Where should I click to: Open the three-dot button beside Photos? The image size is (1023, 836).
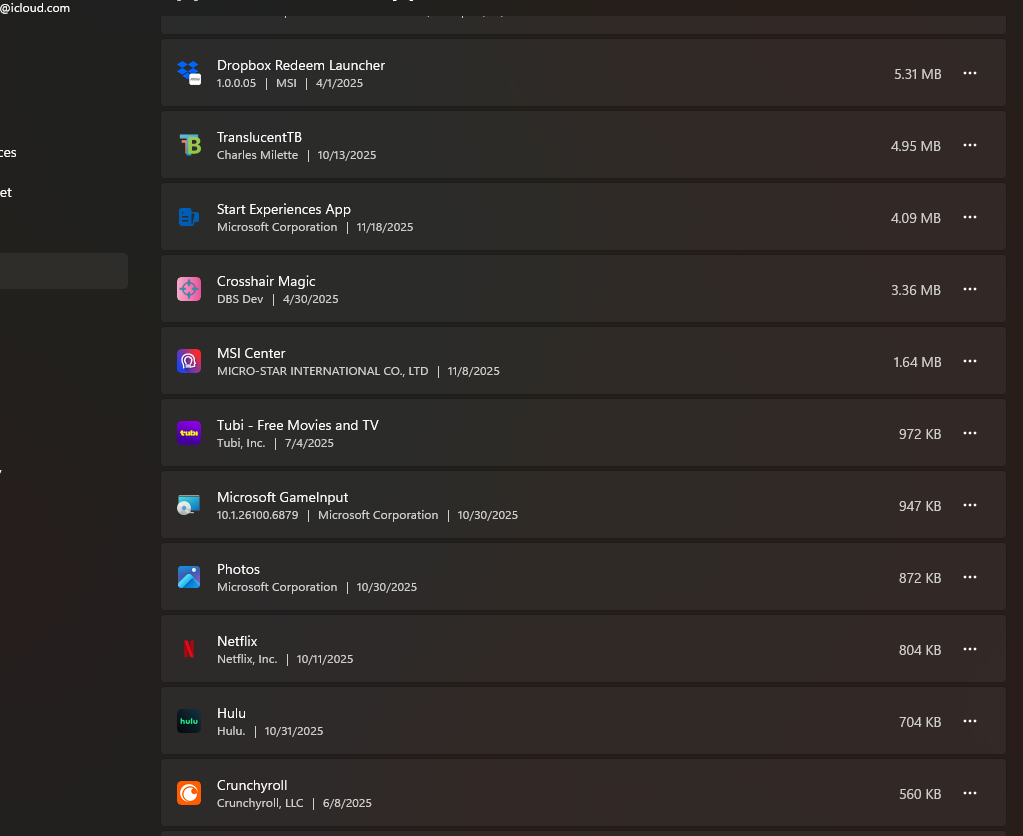point(969,577)
